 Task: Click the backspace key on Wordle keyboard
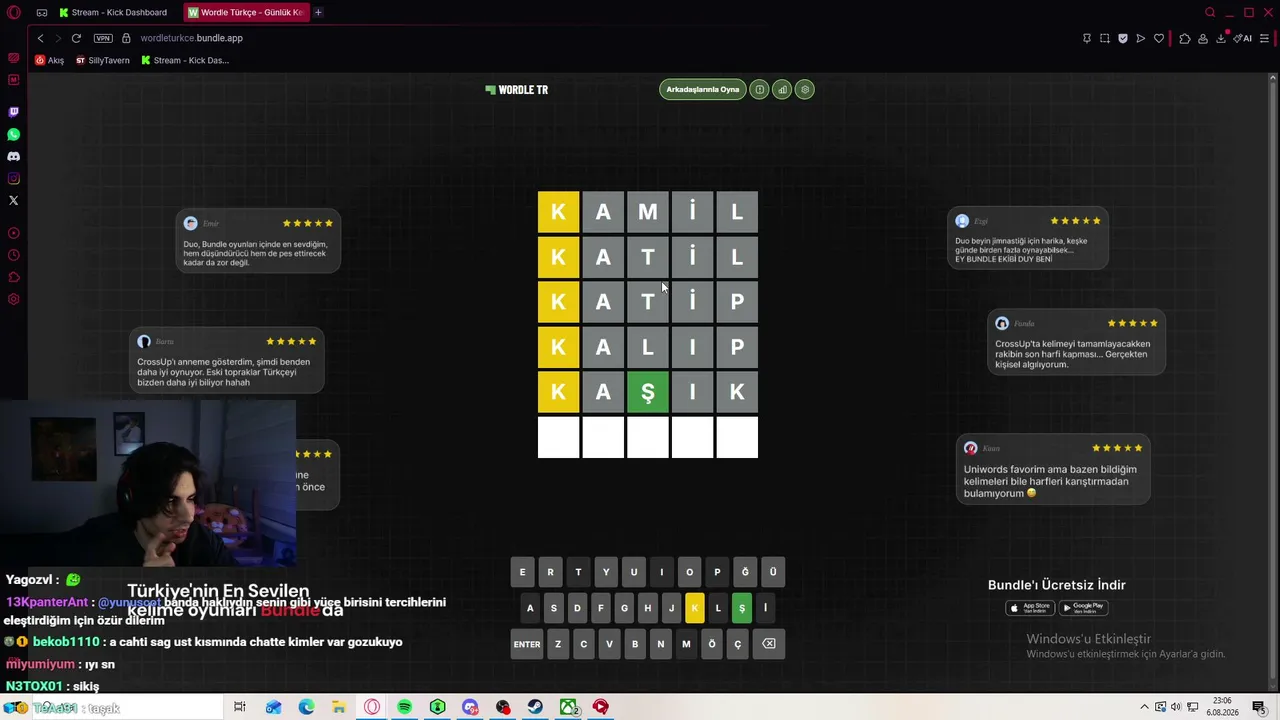769,644
